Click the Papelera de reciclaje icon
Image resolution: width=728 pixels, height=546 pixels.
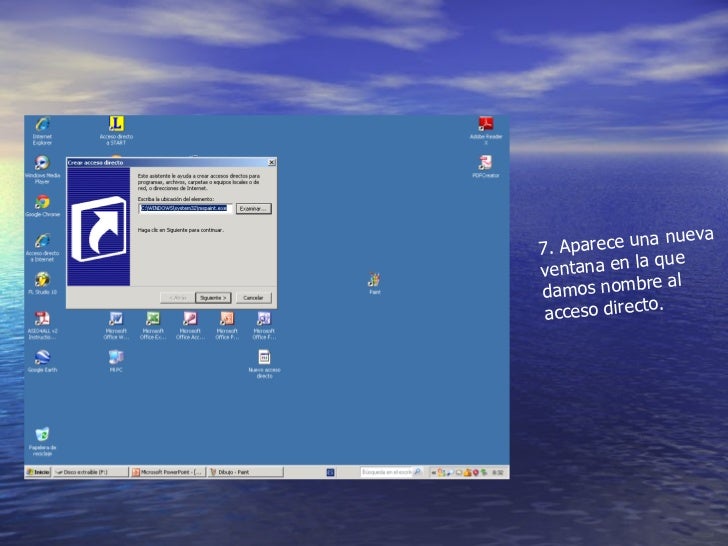(x=41, y=435)
